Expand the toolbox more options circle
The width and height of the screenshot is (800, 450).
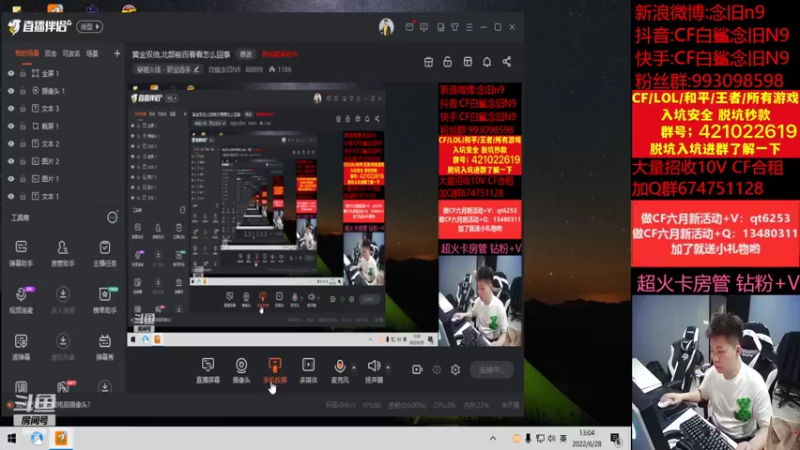(112, 218)
